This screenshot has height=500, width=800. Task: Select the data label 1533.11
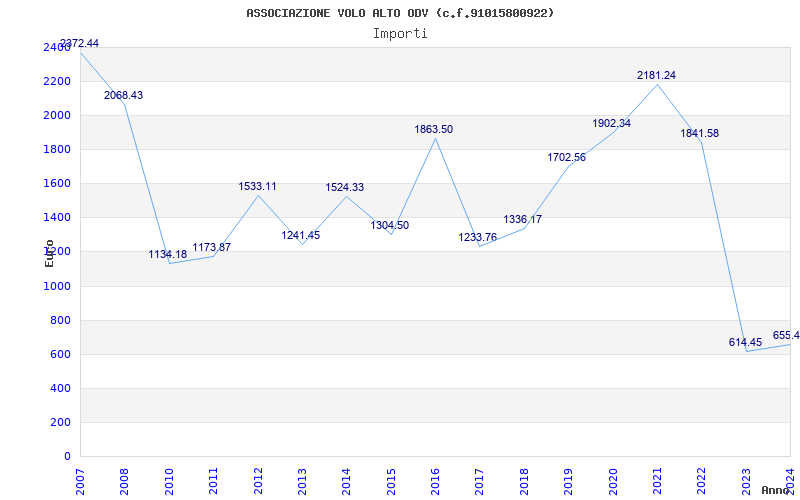258,186
